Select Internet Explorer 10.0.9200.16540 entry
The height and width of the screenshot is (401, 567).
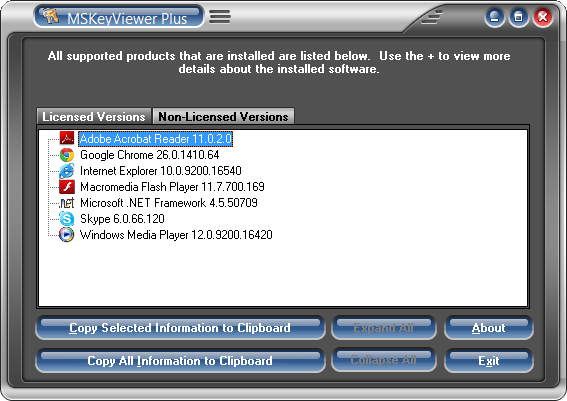(161, 171)
